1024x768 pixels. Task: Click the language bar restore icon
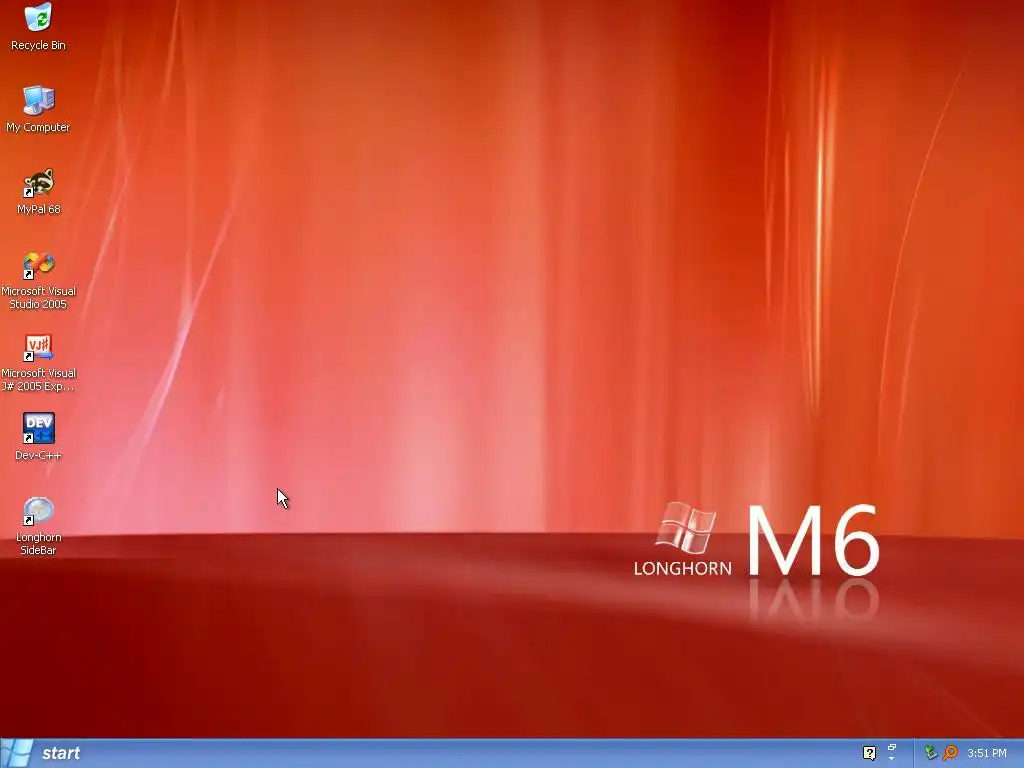click(892, 747)
